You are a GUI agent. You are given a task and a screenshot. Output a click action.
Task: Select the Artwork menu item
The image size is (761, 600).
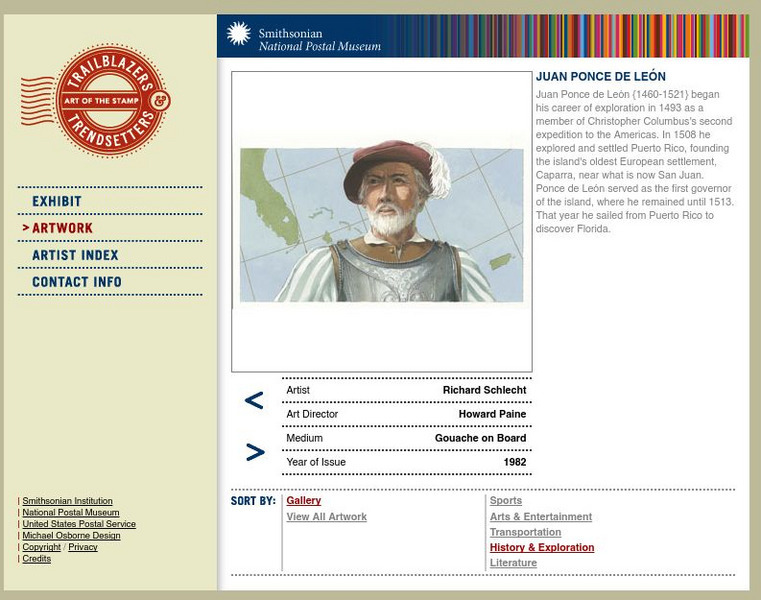(62, 228)
